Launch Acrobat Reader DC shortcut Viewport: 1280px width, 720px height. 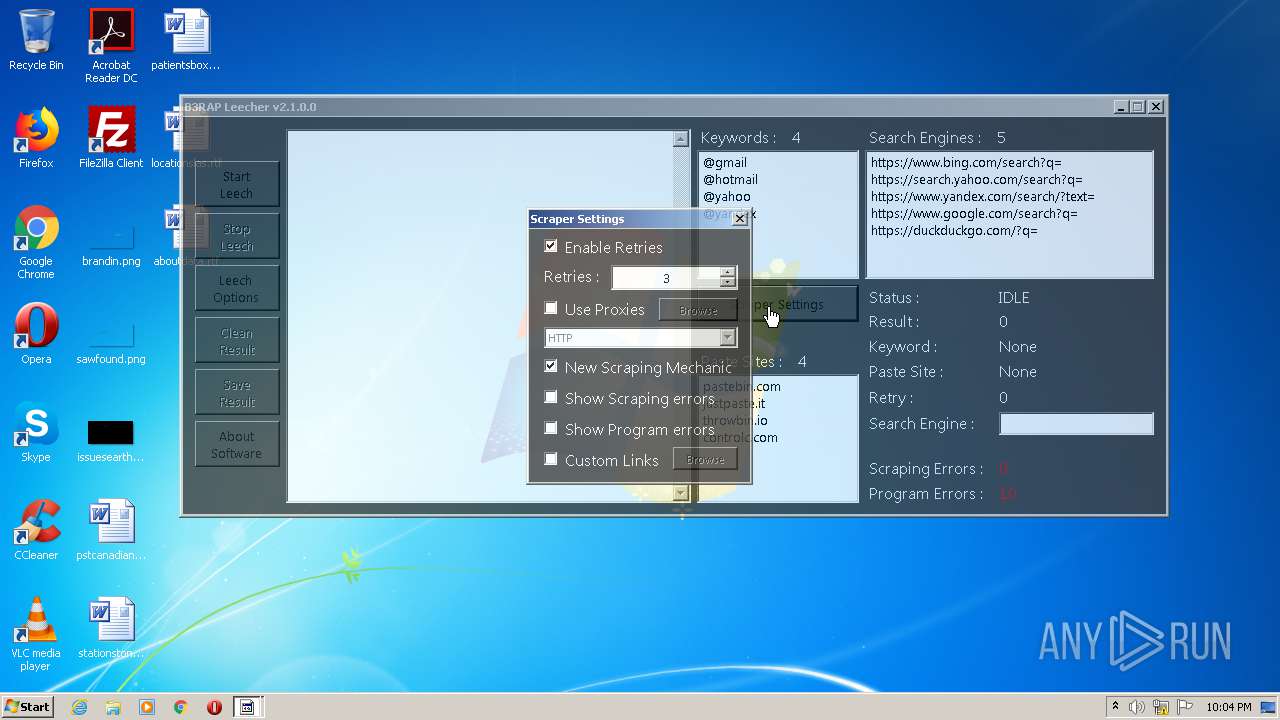pyautogui.click(x=111, y=46)
